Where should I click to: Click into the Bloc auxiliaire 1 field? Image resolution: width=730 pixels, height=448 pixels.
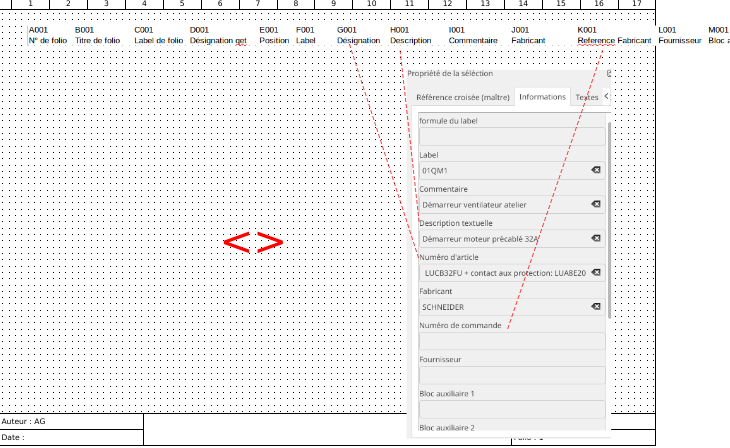[x=511, y=409]
